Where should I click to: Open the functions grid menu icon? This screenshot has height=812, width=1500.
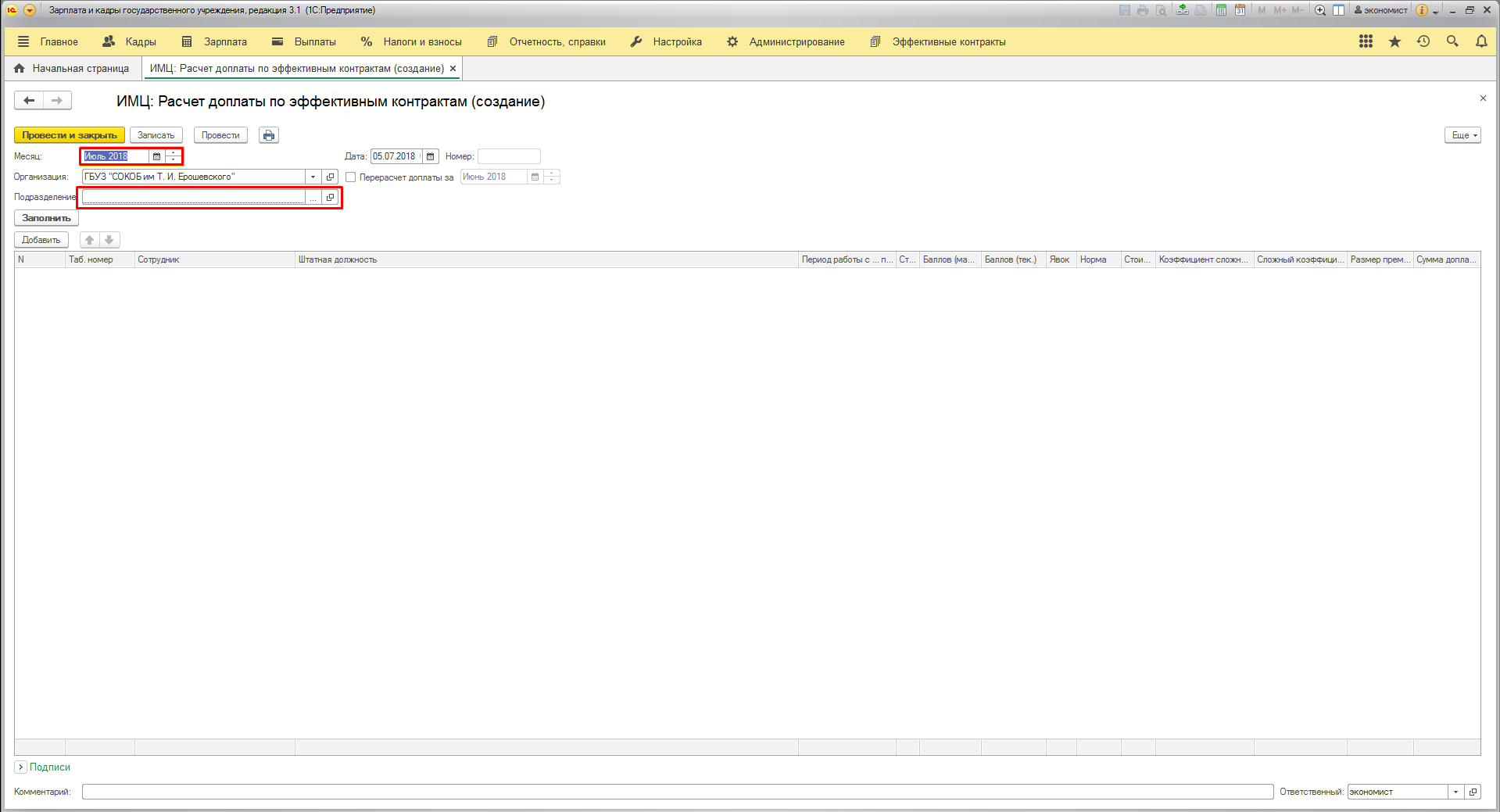pos(1366,42)
